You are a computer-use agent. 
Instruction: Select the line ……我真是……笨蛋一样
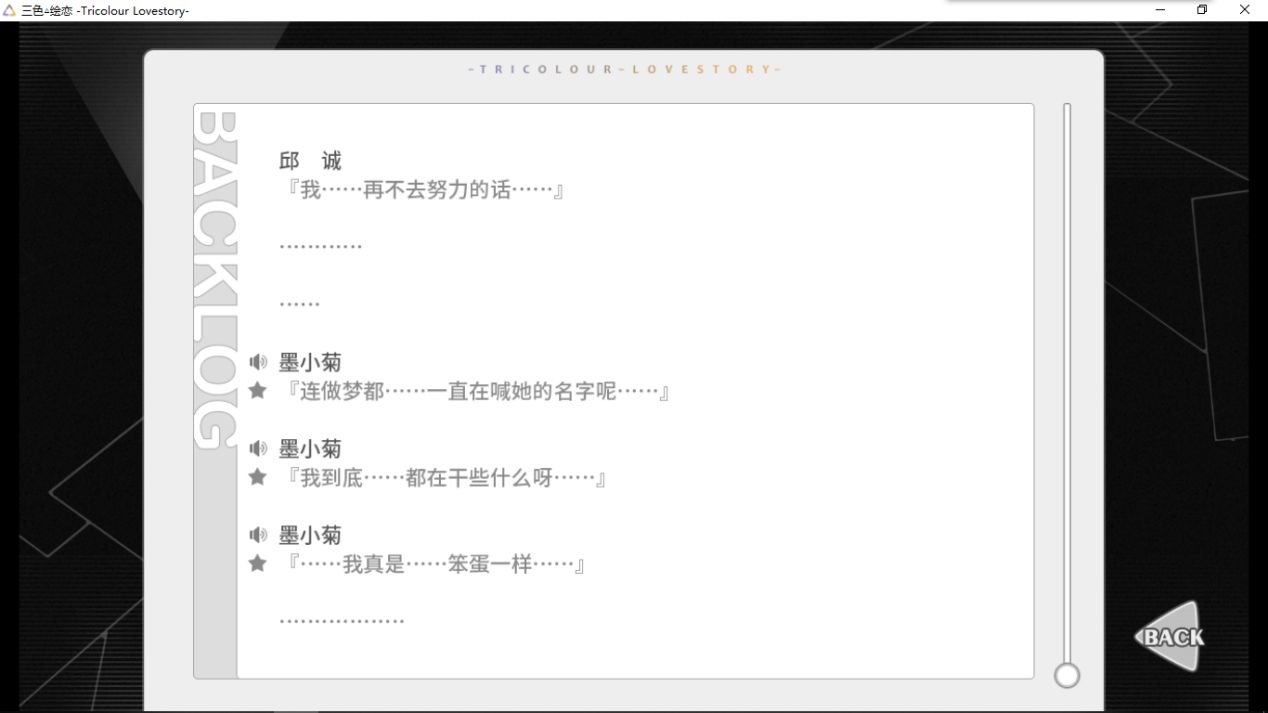coord(436,565)
